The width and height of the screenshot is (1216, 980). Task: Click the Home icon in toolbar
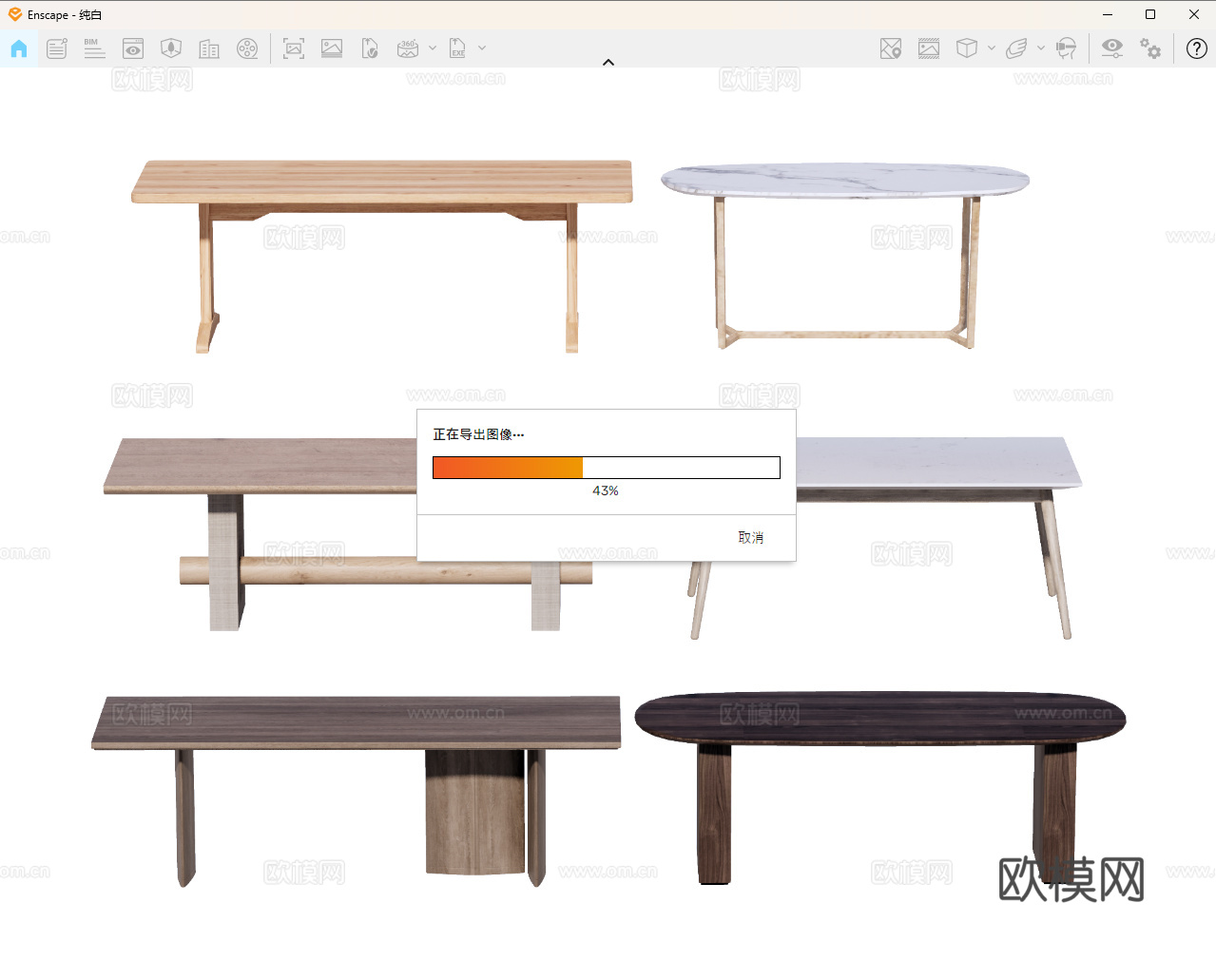pyautogui.click(x=19, y=48)
